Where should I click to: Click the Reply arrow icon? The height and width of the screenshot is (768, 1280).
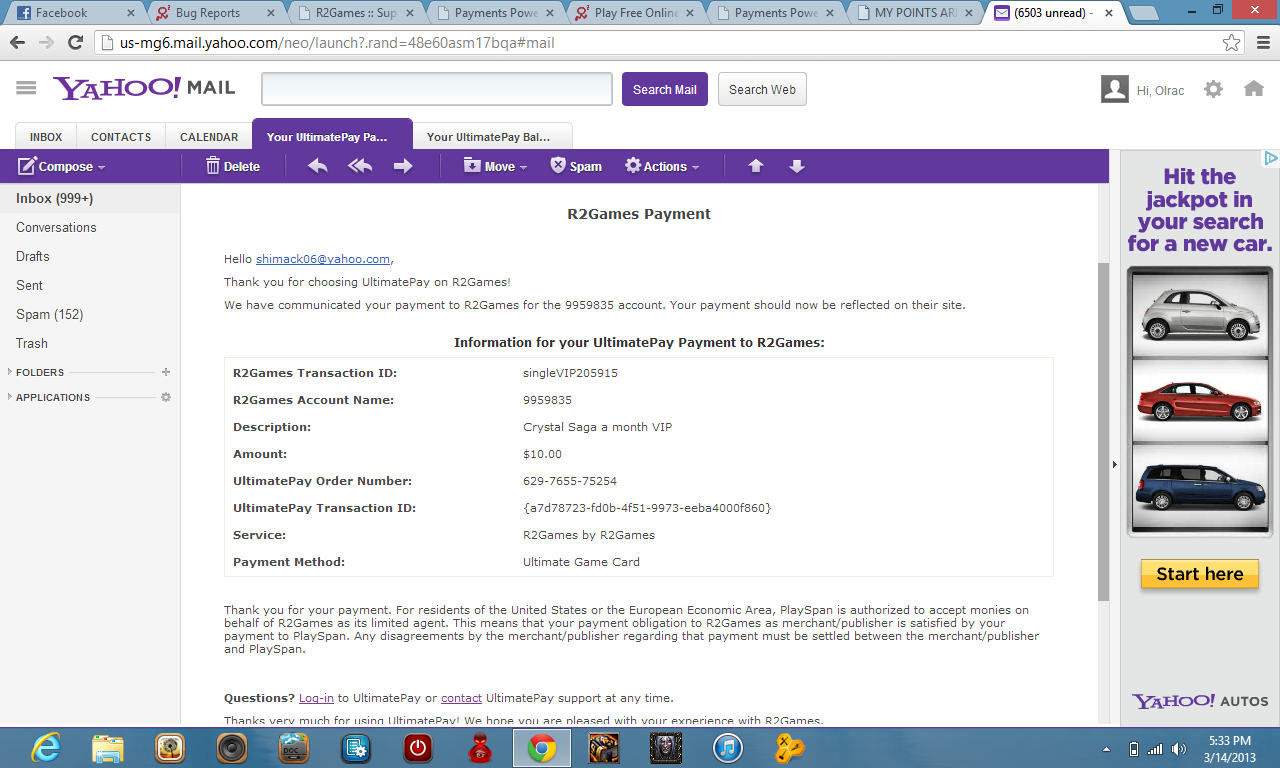pos(318,166)
